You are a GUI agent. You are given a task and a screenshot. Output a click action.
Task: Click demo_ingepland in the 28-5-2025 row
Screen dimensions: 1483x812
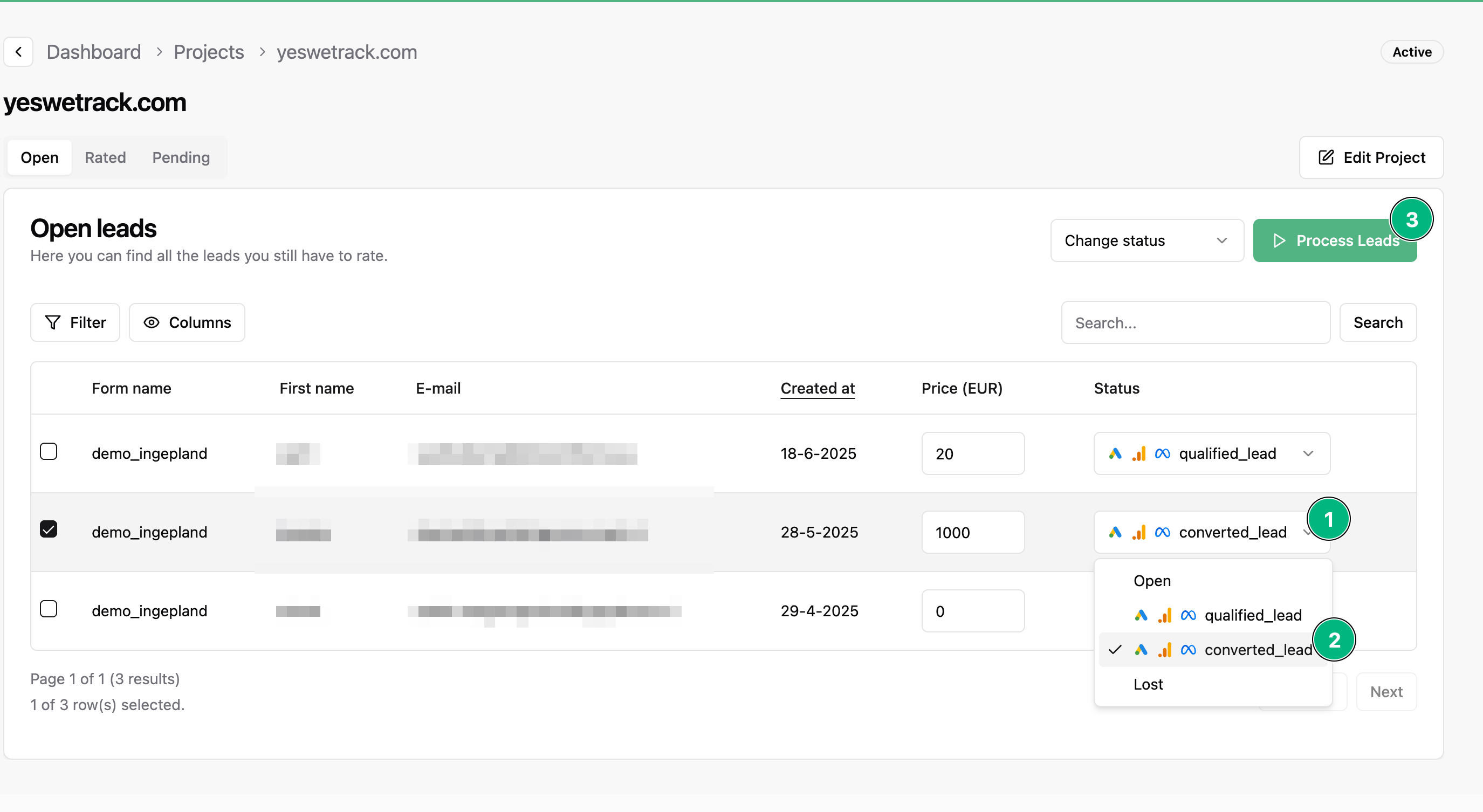(x=149, y=532)
